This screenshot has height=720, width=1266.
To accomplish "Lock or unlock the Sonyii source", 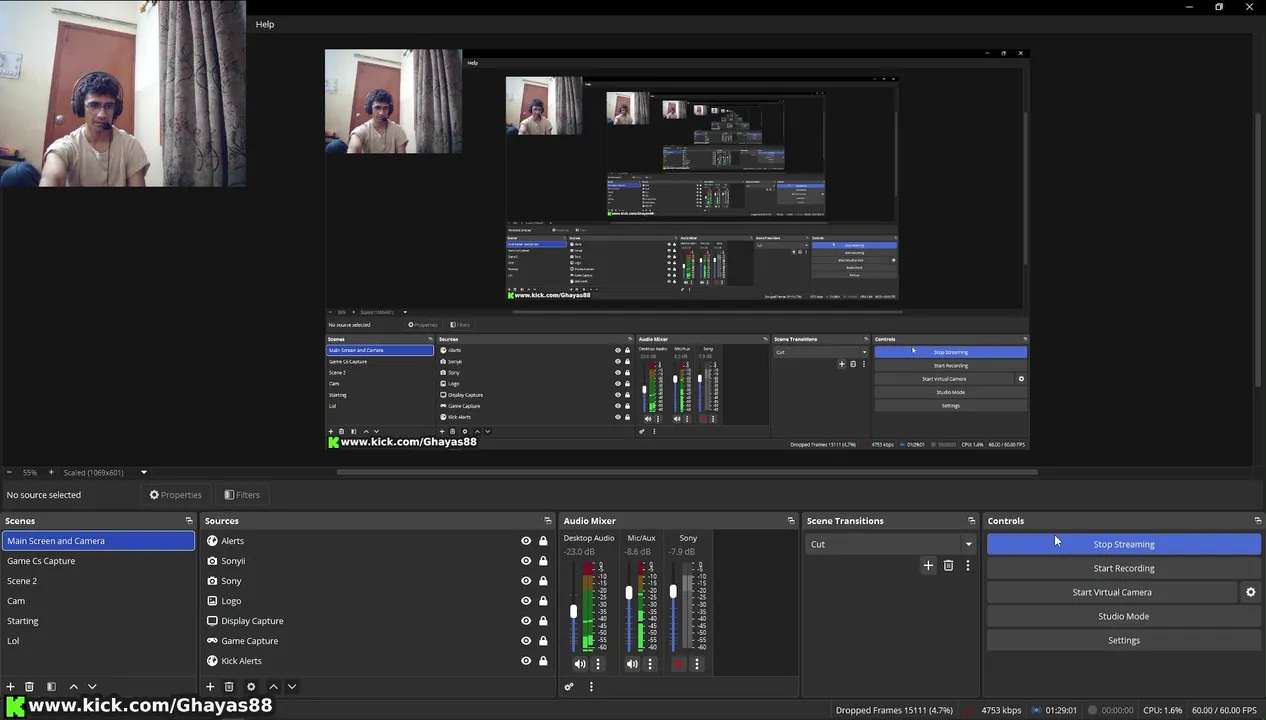I will click(x=543, y=561).
